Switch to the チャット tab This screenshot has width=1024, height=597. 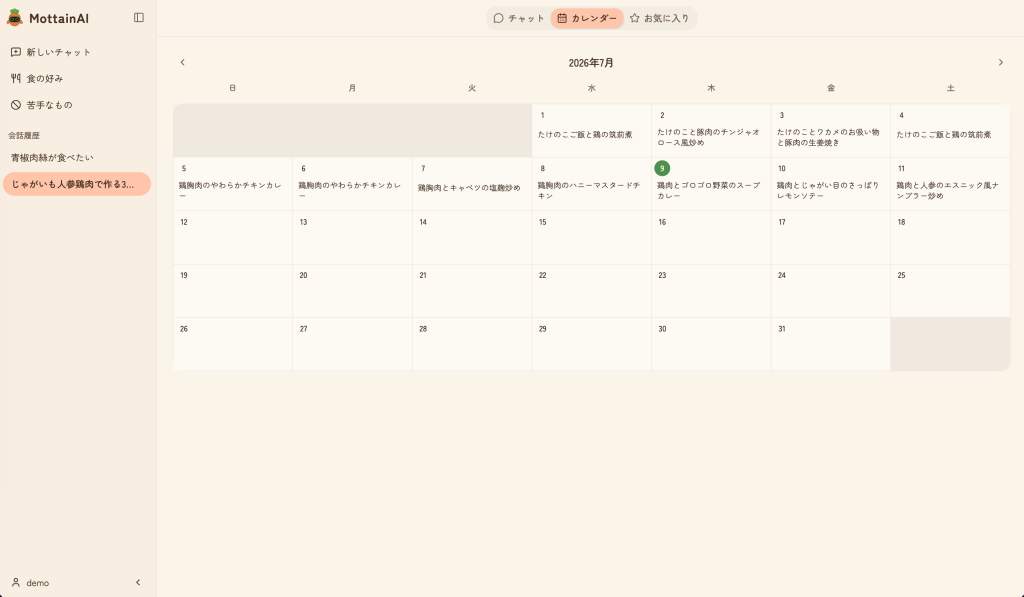pyautogui.click(x=519, y=18)
